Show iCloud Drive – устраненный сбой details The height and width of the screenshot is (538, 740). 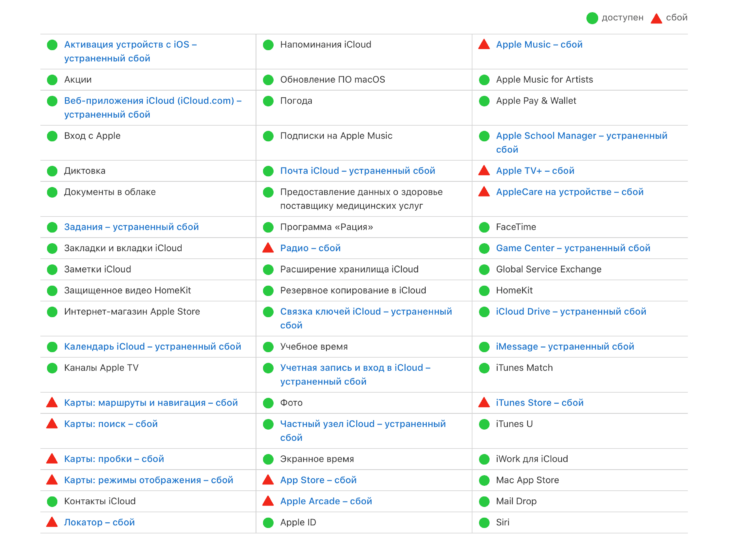click(571, 312)
